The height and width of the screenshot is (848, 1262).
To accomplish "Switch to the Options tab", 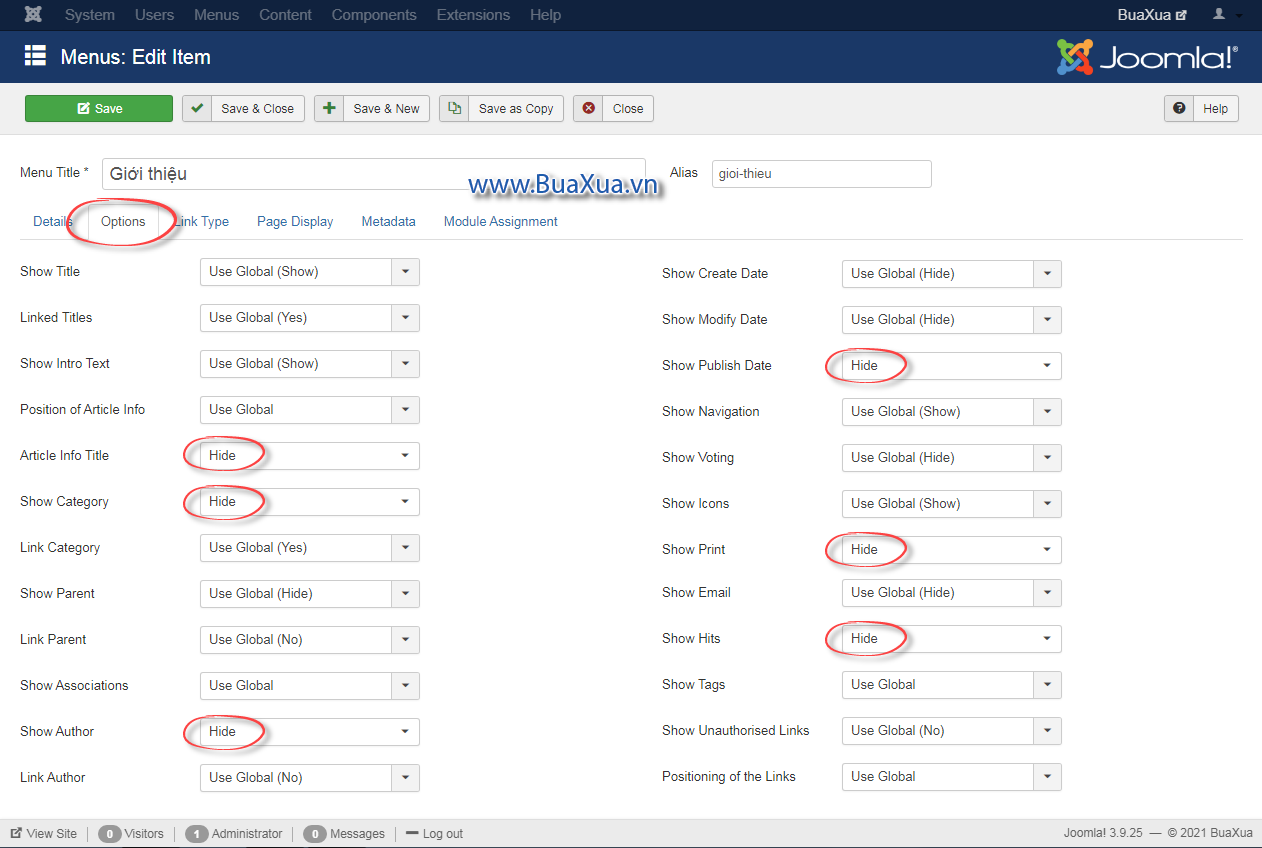I will [x=123, y=222].
